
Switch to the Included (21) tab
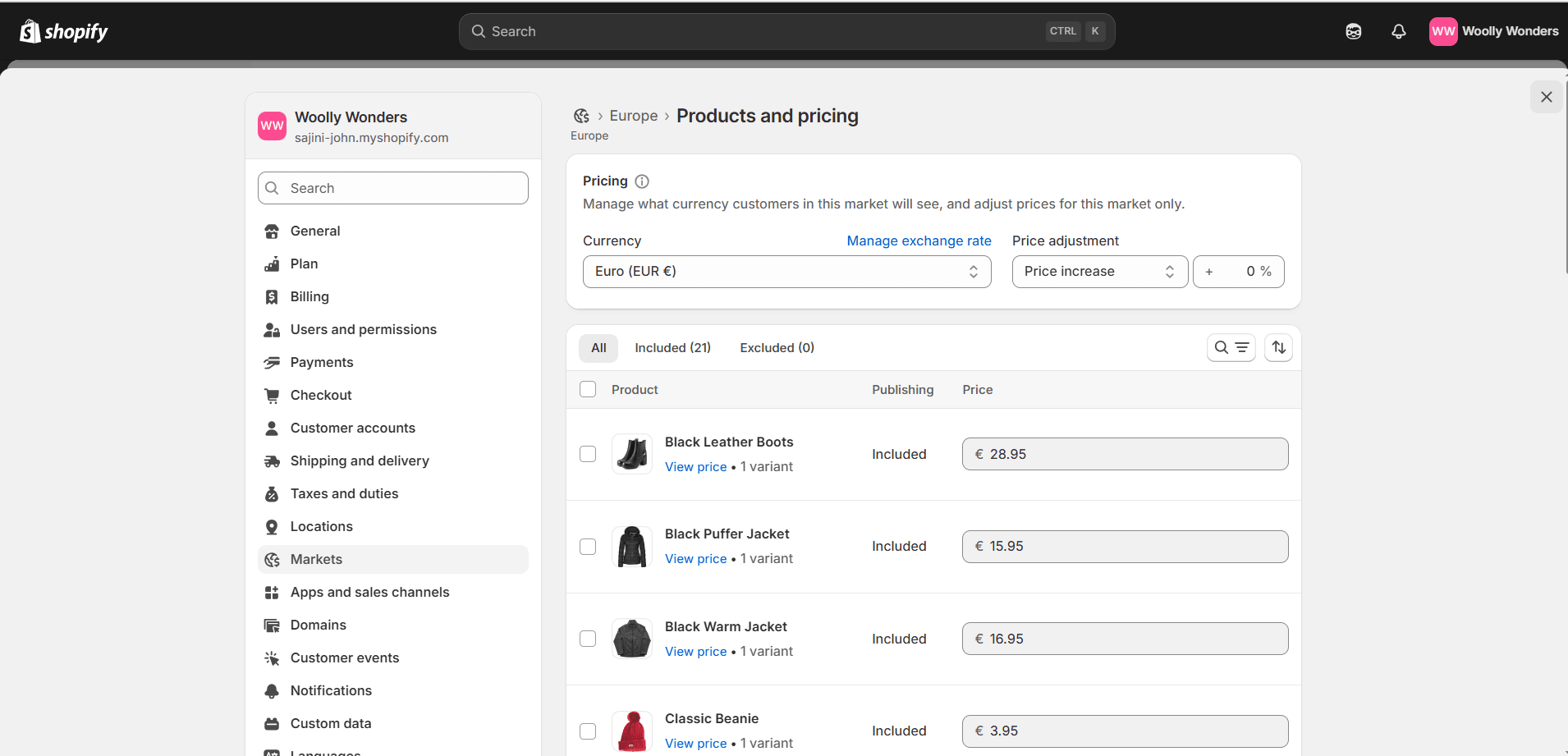pos(672,348)
